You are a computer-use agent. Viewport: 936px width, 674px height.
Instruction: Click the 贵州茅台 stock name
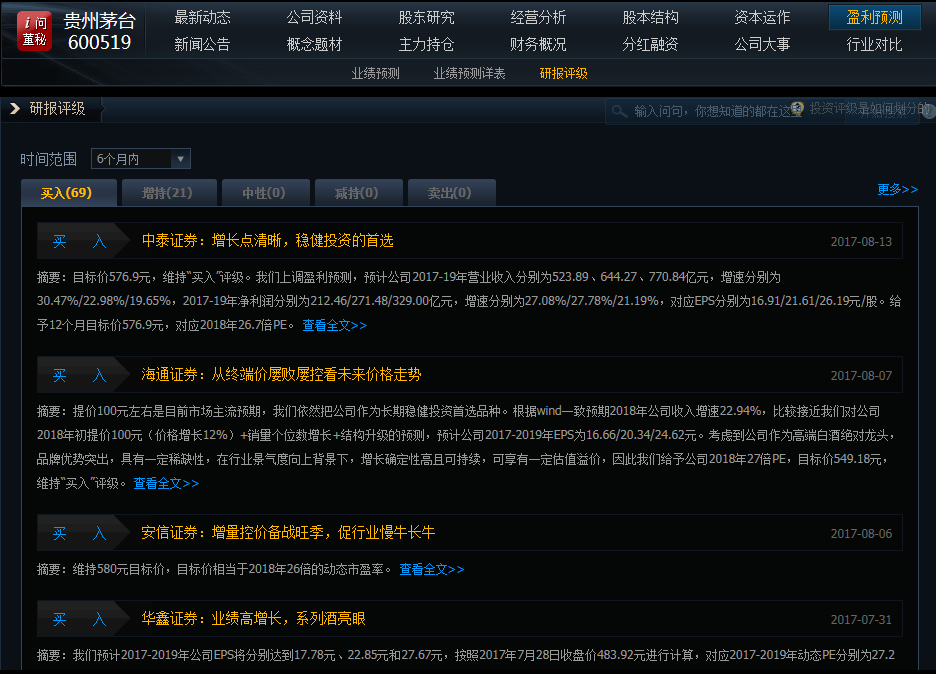(x=100, y=21)
